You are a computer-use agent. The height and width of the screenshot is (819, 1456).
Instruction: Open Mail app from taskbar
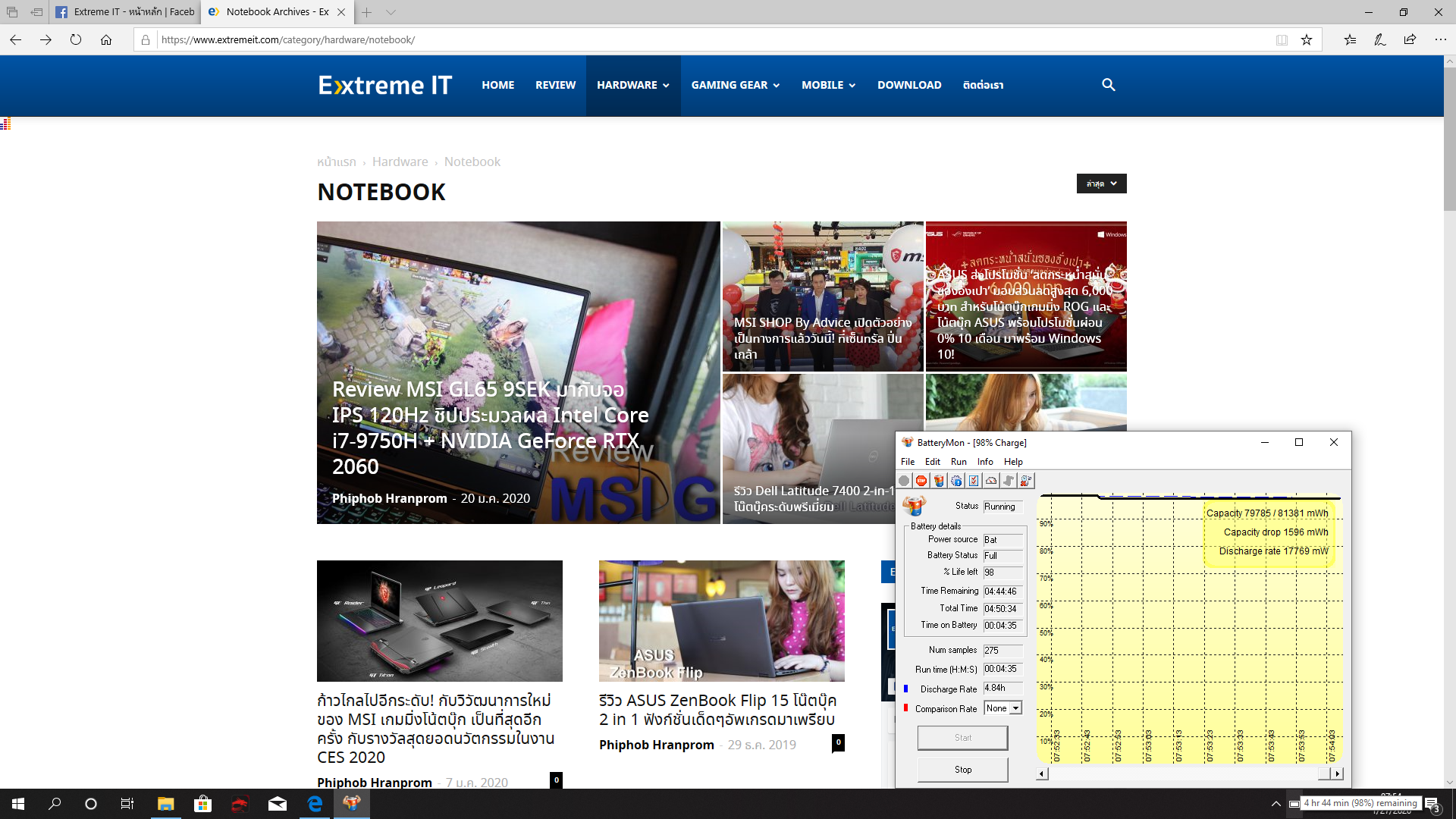(x=277, y=804)
